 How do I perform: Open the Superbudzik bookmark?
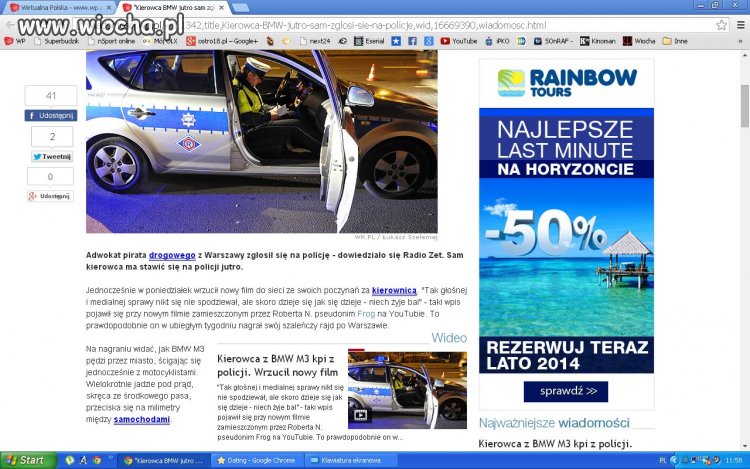click(57, 41)
